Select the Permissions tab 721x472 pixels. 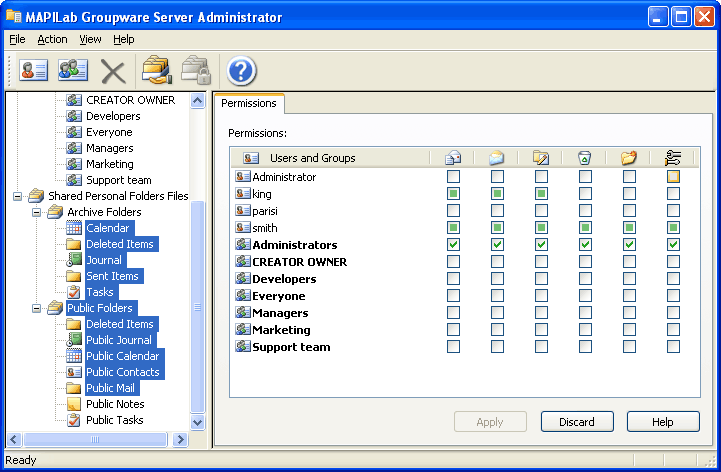tap(249, 104)
